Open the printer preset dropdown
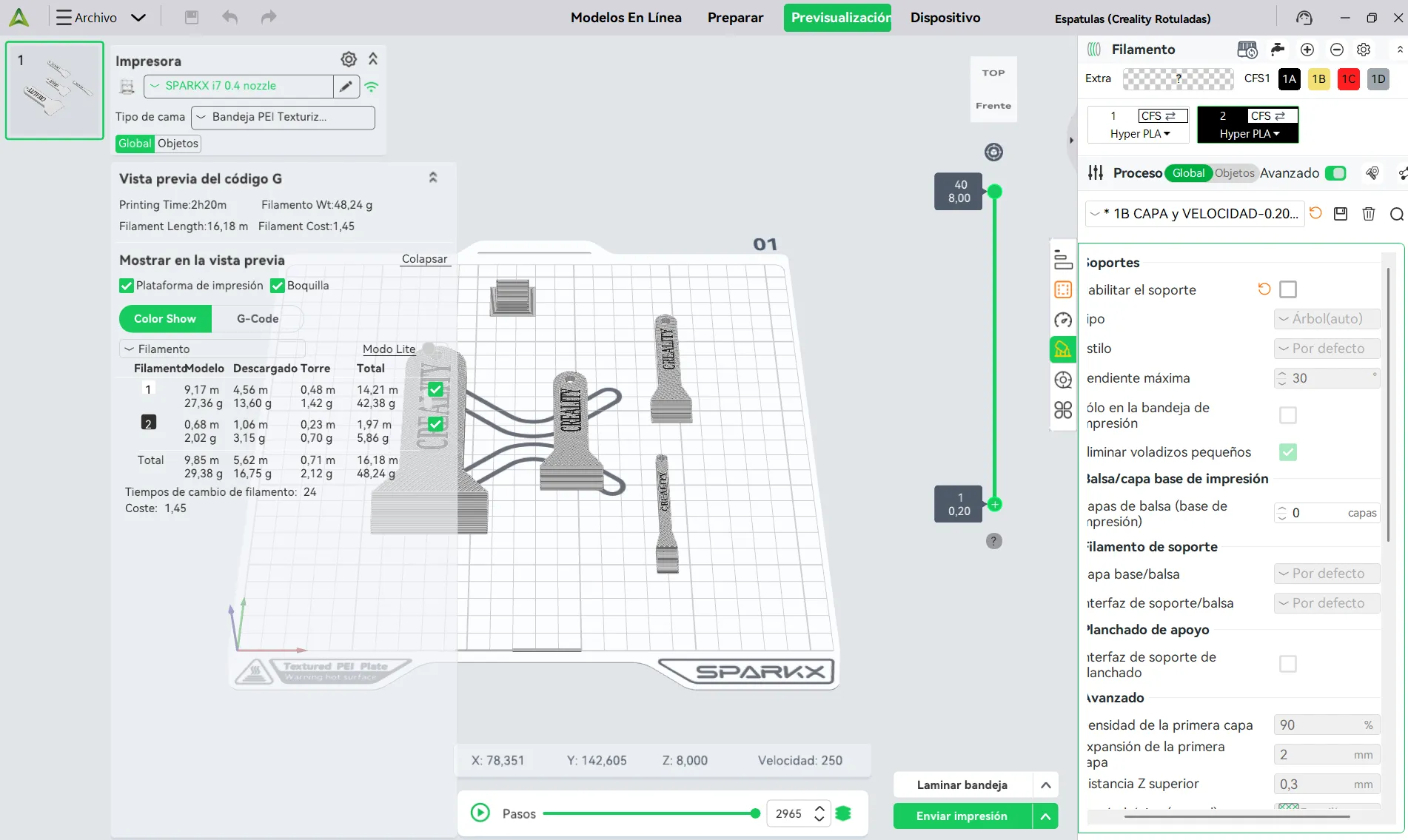Screen dimensions: 1408x840 tap(238, 86)
